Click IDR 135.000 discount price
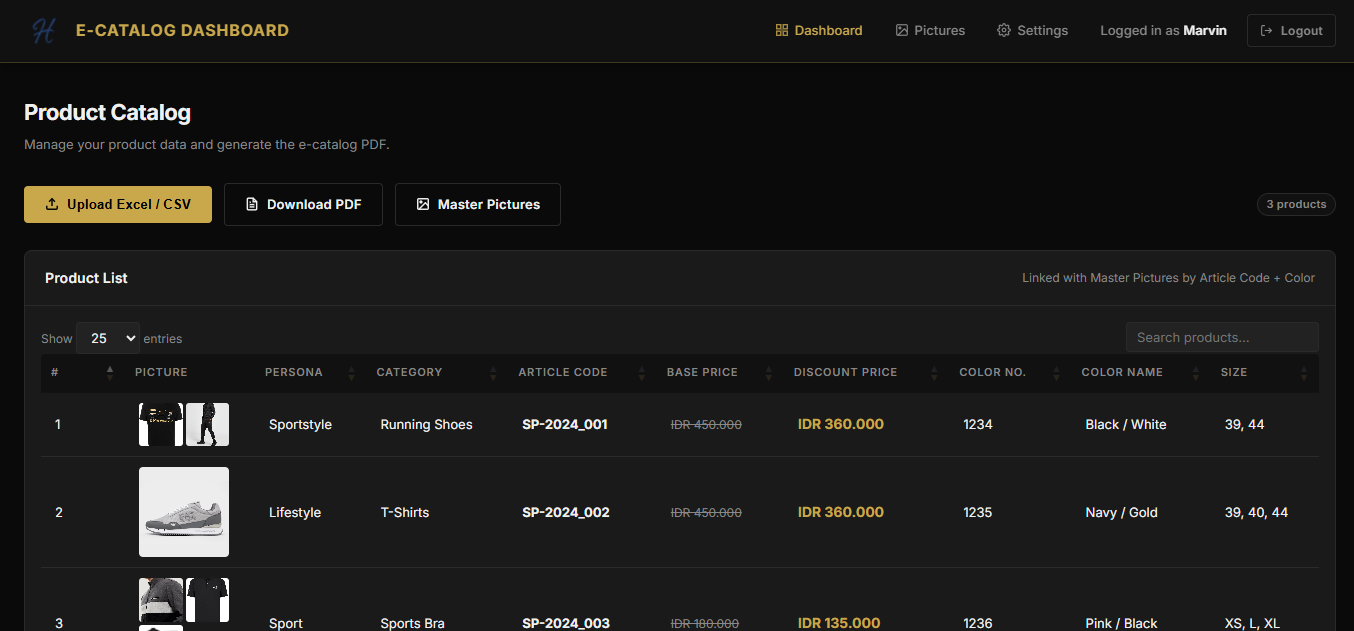Screen dimensions: 1354x631 (839, 623)
